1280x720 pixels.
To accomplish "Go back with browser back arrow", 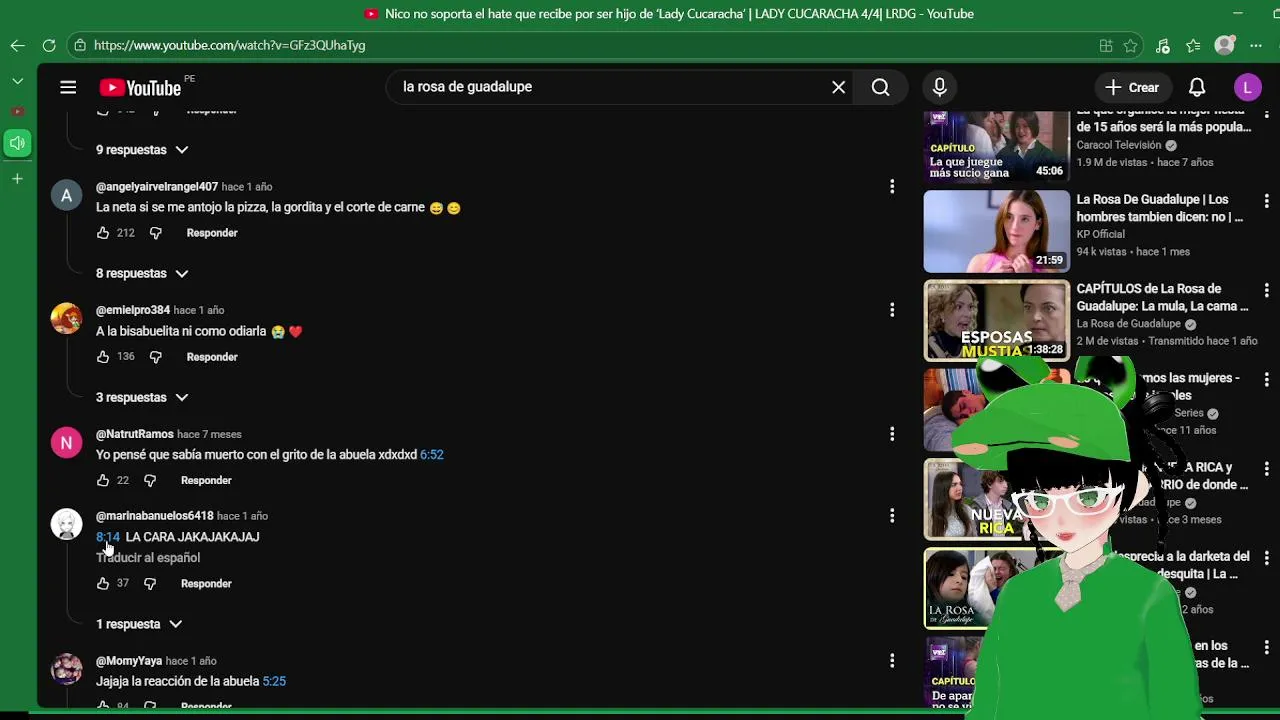I will click(17, 45).
